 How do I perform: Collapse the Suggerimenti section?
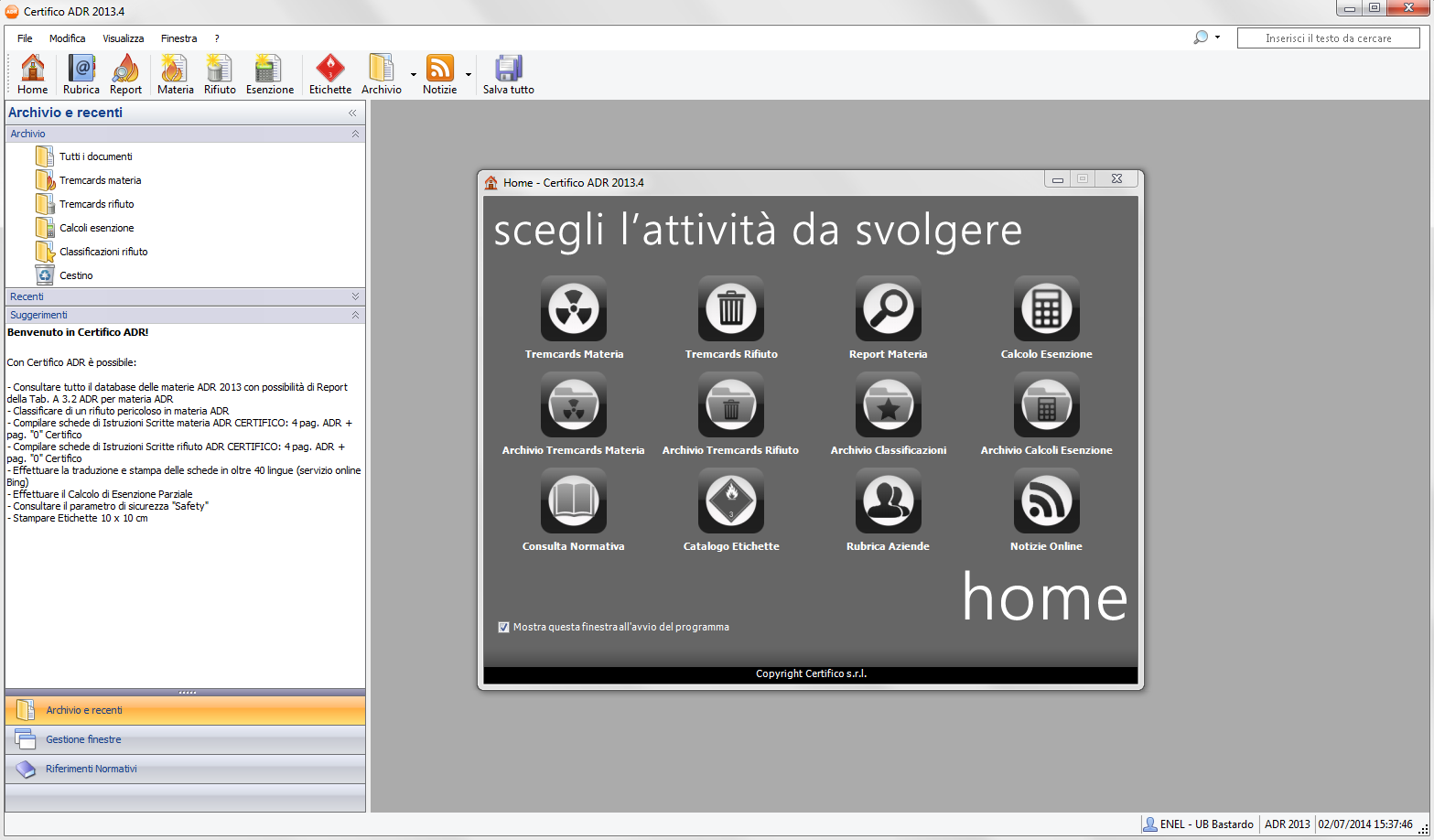(355, 315)
